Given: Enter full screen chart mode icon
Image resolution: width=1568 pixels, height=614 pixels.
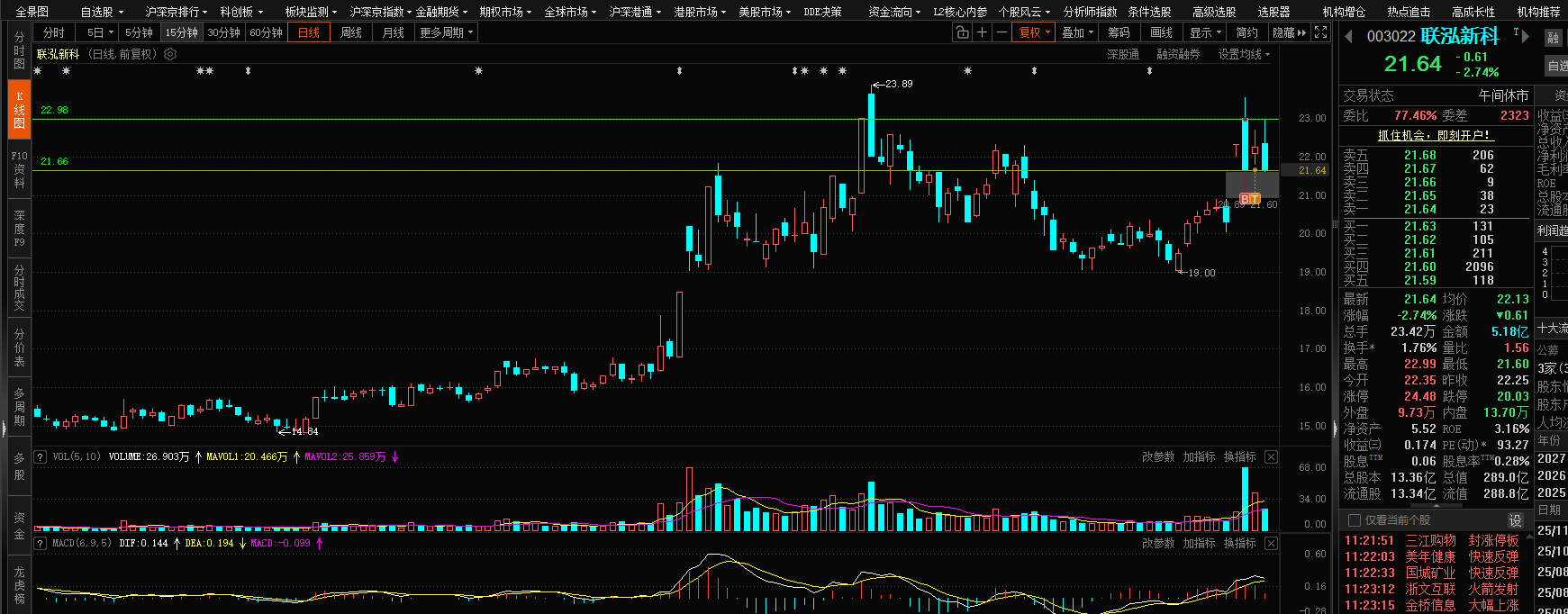Looking at the screenshot, I should tap(1320, 32).
